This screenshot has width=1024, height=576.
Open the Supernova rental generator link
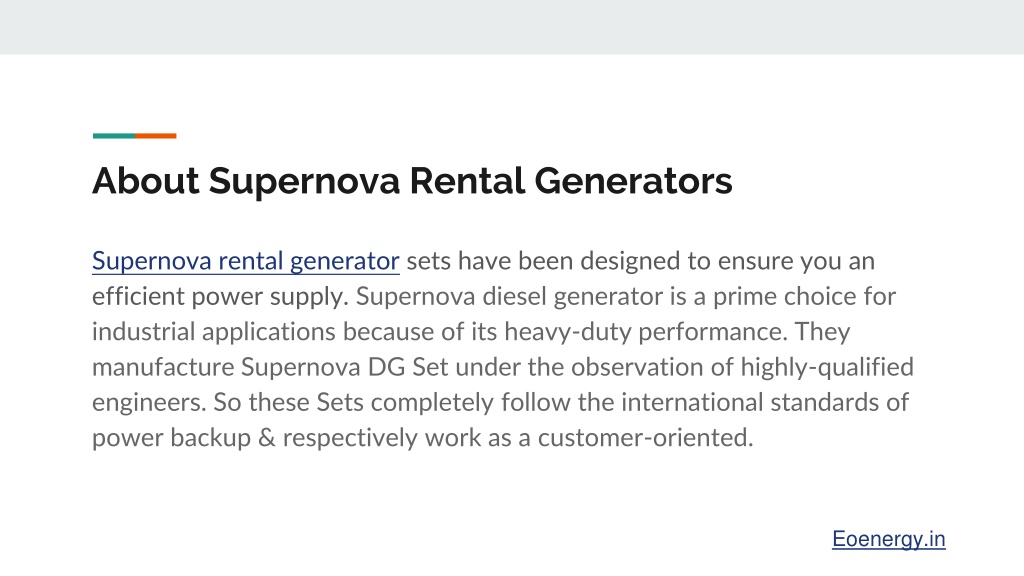(x=246, y=261)
